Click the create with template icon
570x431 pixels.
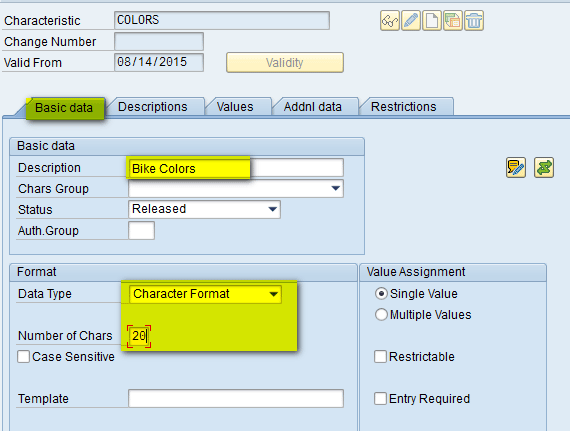pos(453,20)
